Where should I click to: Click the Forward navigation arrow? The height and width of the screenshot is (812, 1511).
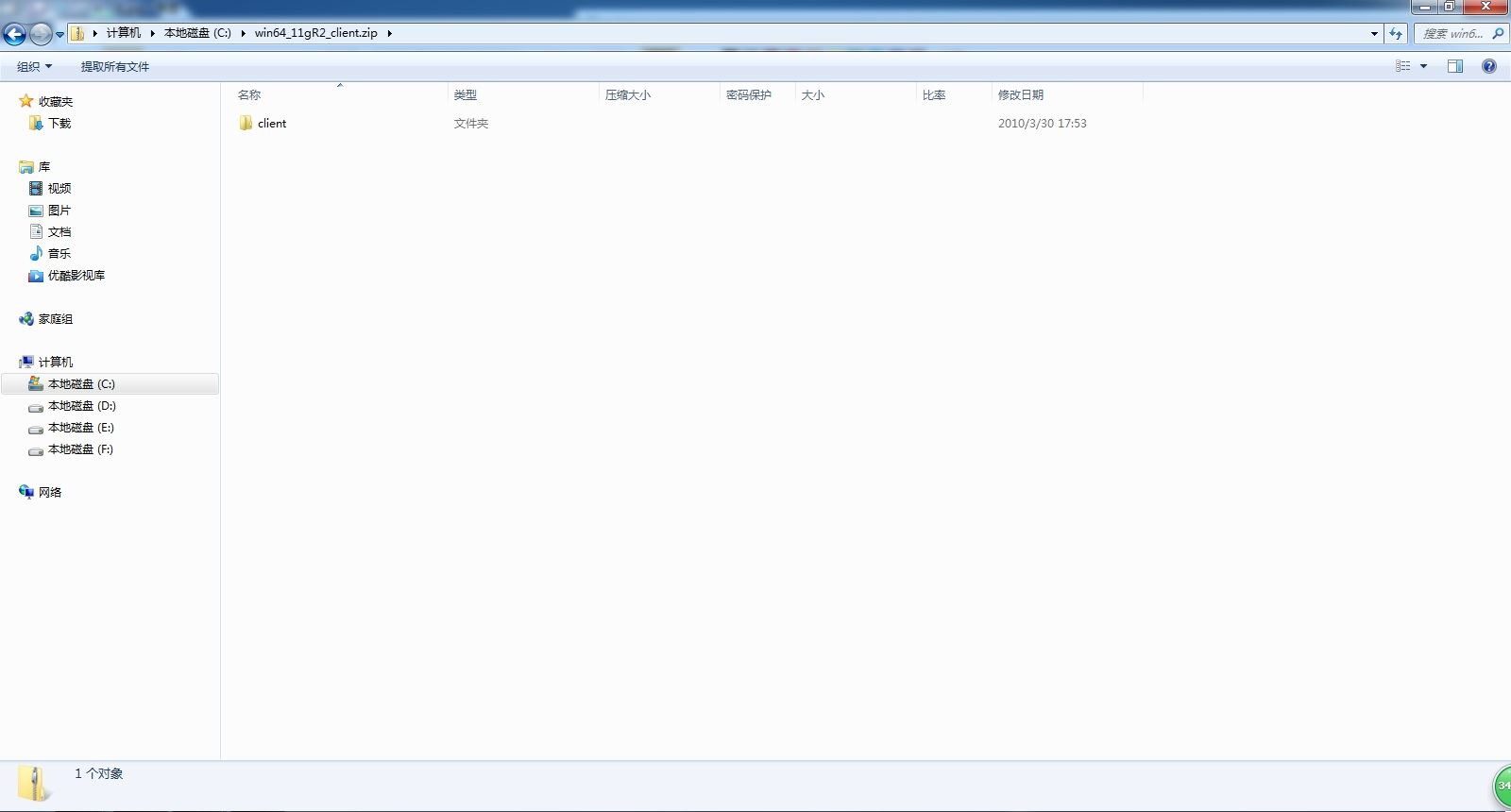pos(40,34)
